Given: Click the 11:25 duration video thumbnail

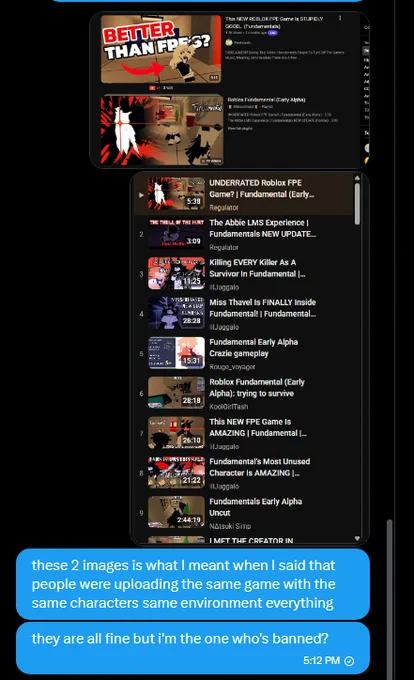Looking at the screenshot, I should (x=176, y=273).
